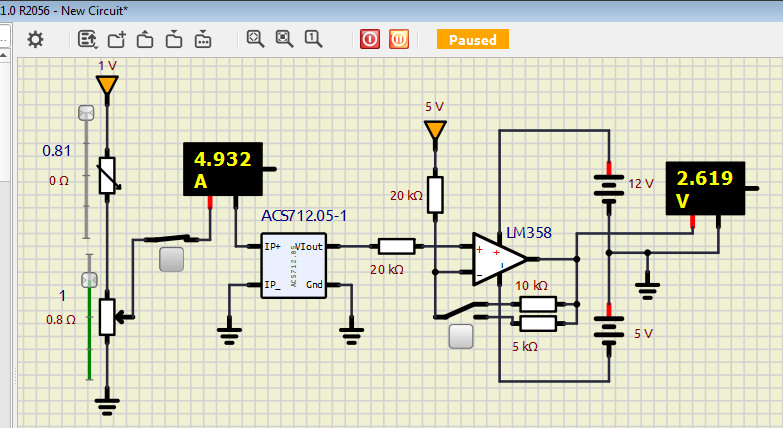
Task: Click the zoom to selection icon
Action: coord(284,39)
